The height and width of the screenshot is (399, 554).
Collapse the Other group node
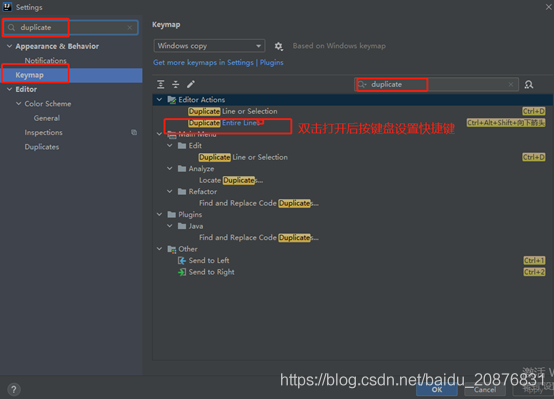(159, 249)
